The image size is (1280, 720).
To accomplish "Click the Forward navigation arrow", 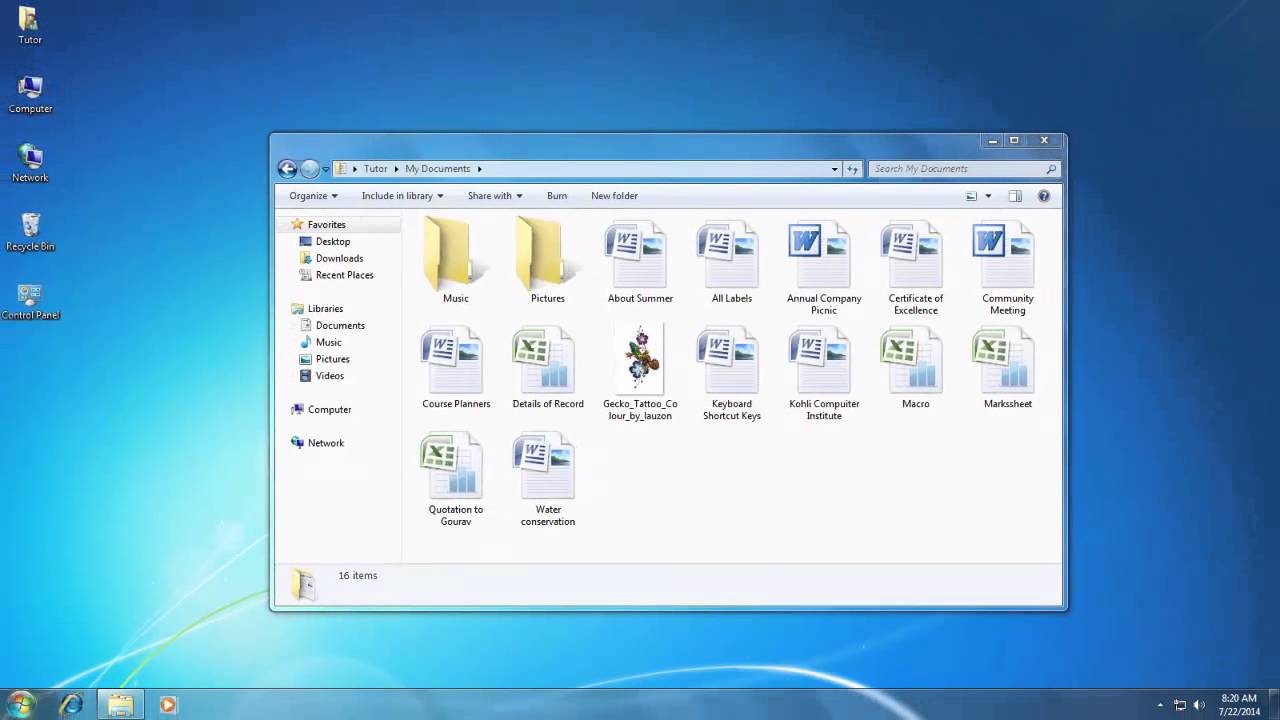I will click(x=310, y=169).
